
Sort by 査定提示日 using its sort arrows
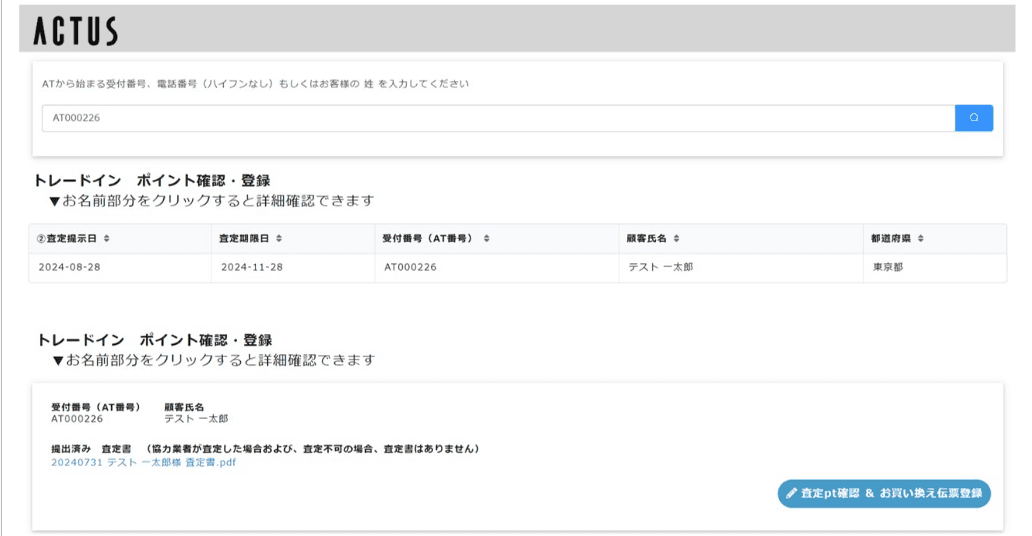coord(106,239)
